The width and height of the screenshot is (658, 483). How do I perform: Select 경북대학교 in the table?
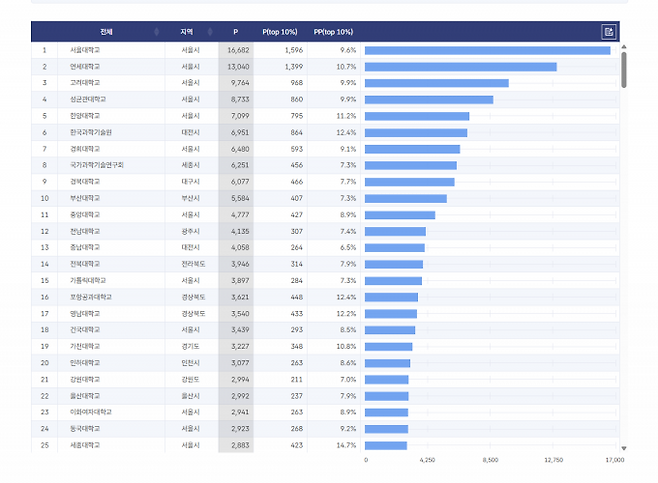click(85, 182)
